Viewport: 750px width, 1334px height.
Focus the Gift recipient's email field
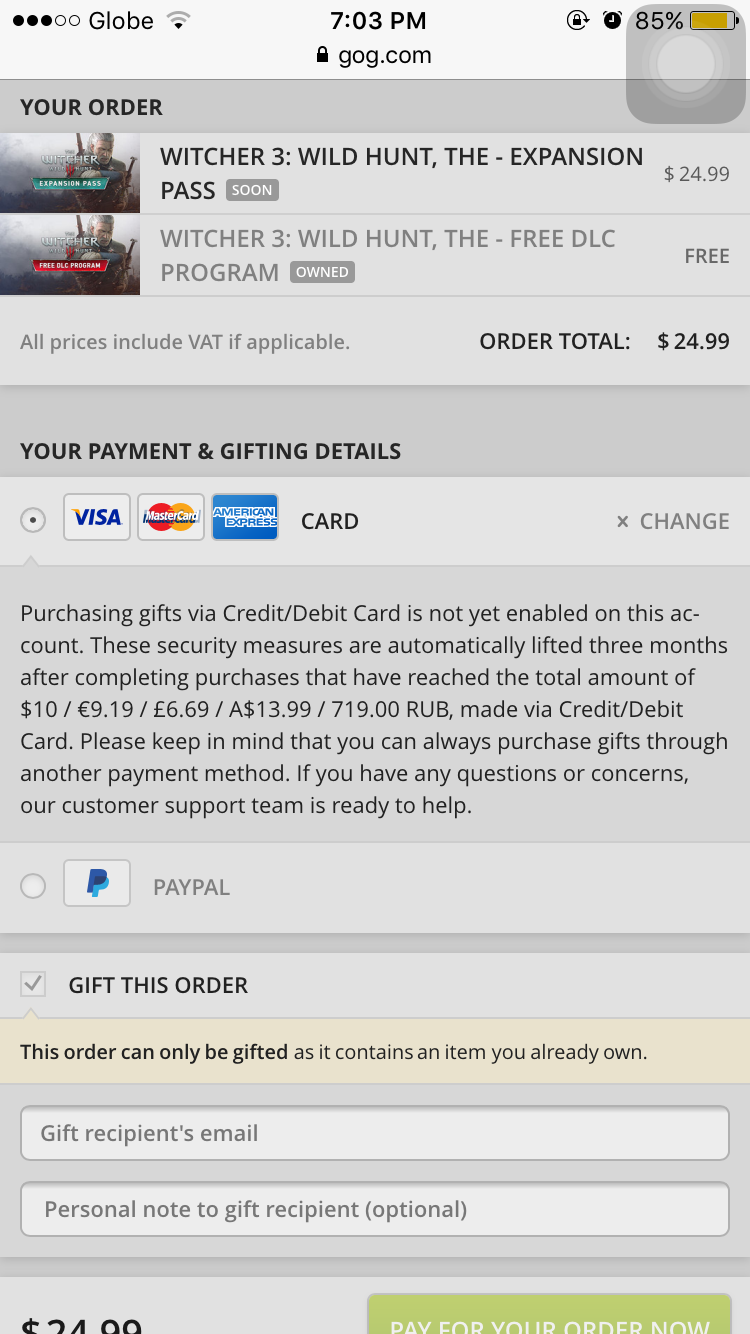point(375,1133)
